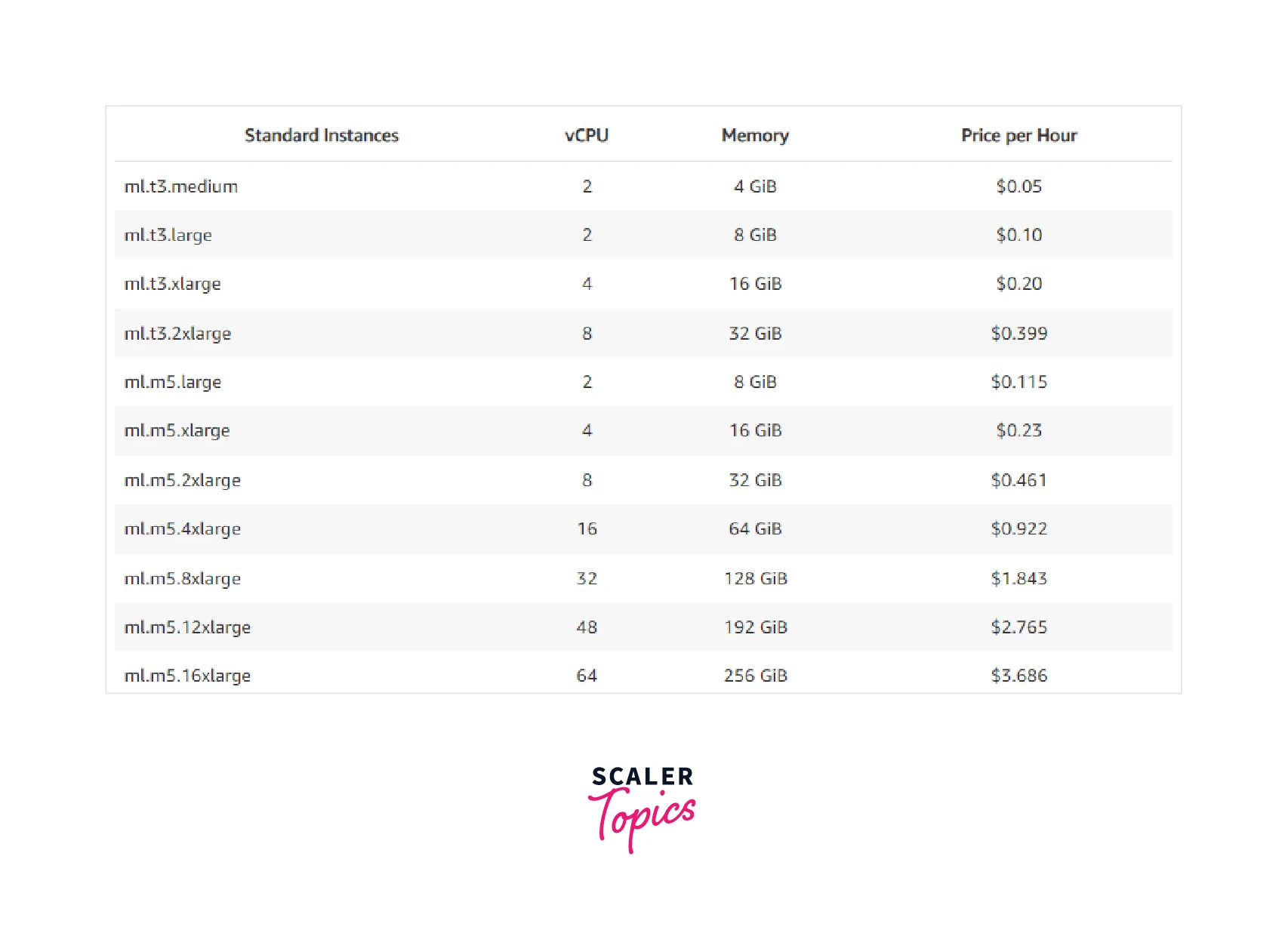Click the ml.t3.xlarge instance name
This screenshot has height=927, width=1288.
[x=173, y=284]
